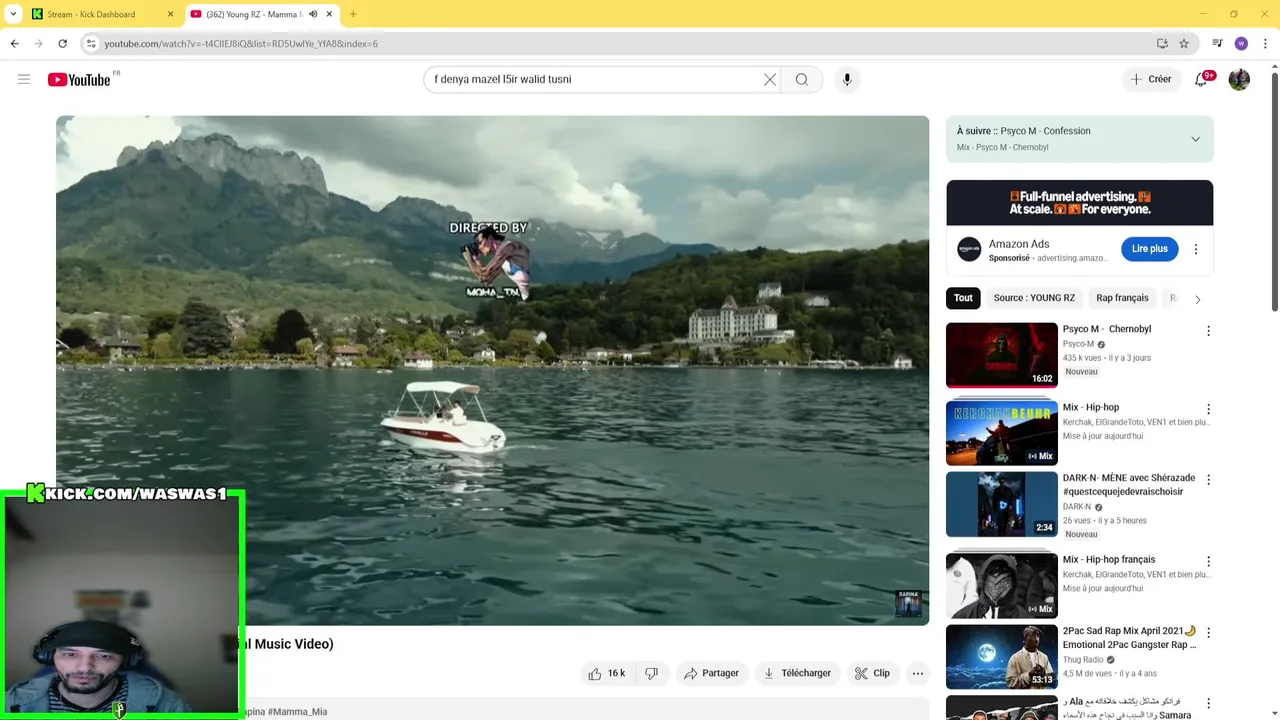Viewport: 1280px width, 720px height.
Task: Open the DARK-N channel link
Action: click(1077, 507)
